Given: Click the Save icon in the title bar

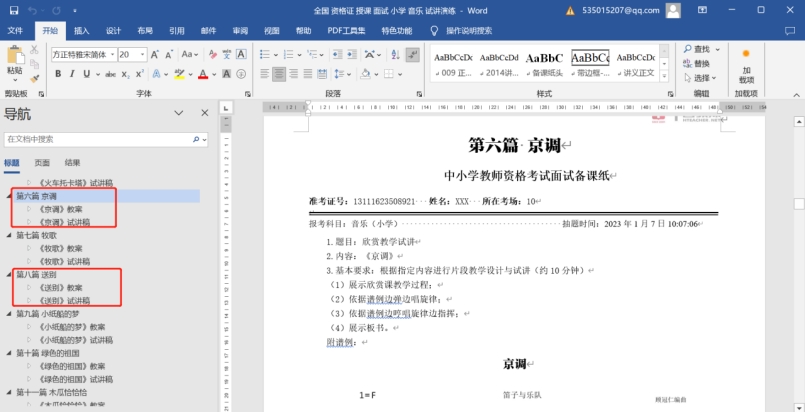Looking at the screenshot, I should coord(12,10).
